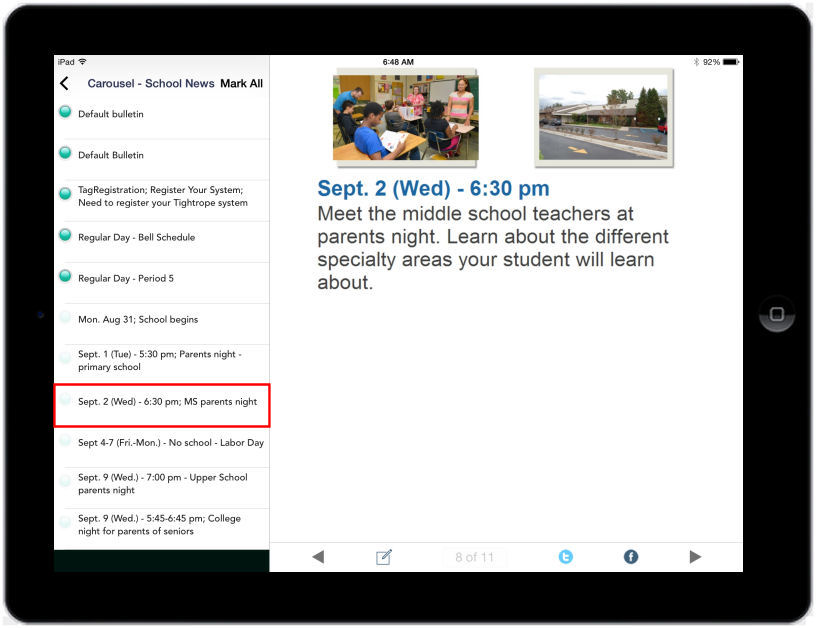Toggle unread dot for Default Bulletin second row
816x628 pixels.
click(x=65, y=153)
